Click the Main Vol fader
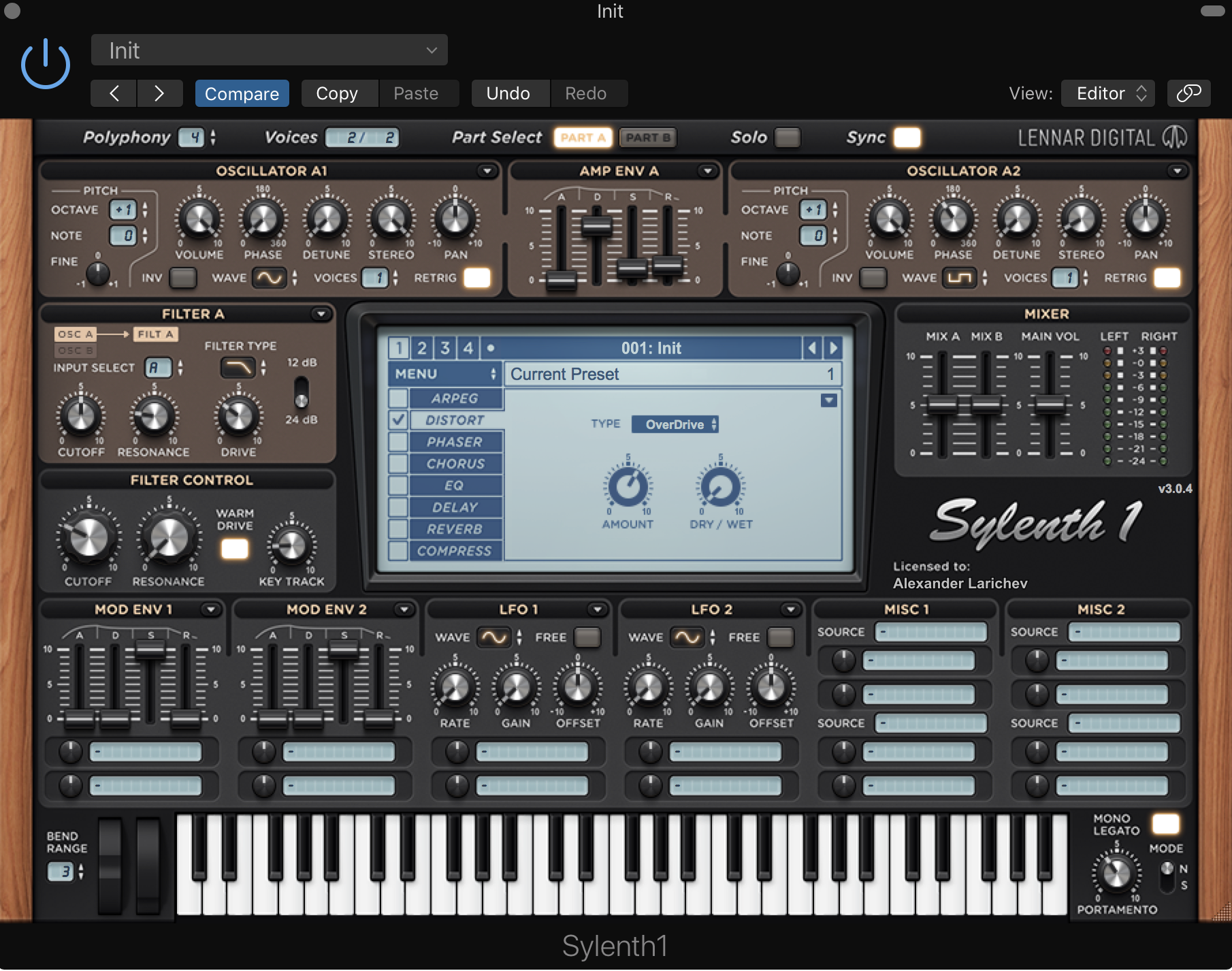 1050,404
